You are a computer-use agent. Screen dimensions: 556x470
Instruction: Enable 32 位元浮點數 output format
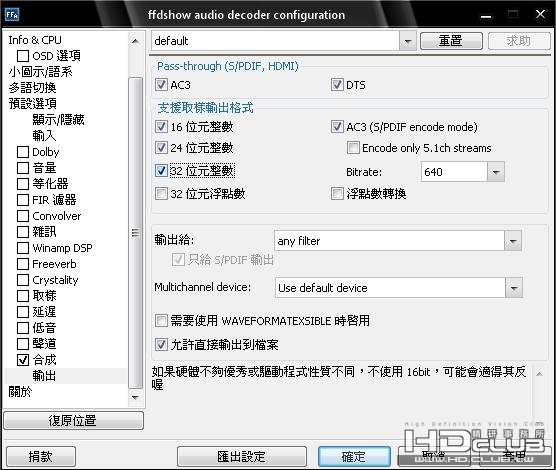click(x=161, y=194)
